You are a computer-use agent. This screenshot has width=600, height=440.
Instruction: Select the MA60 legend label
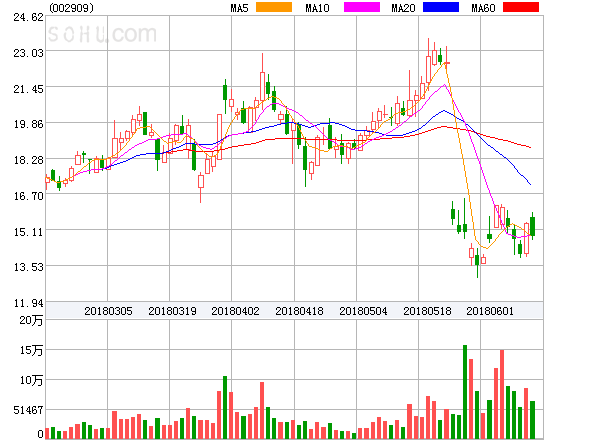[483, 8]
